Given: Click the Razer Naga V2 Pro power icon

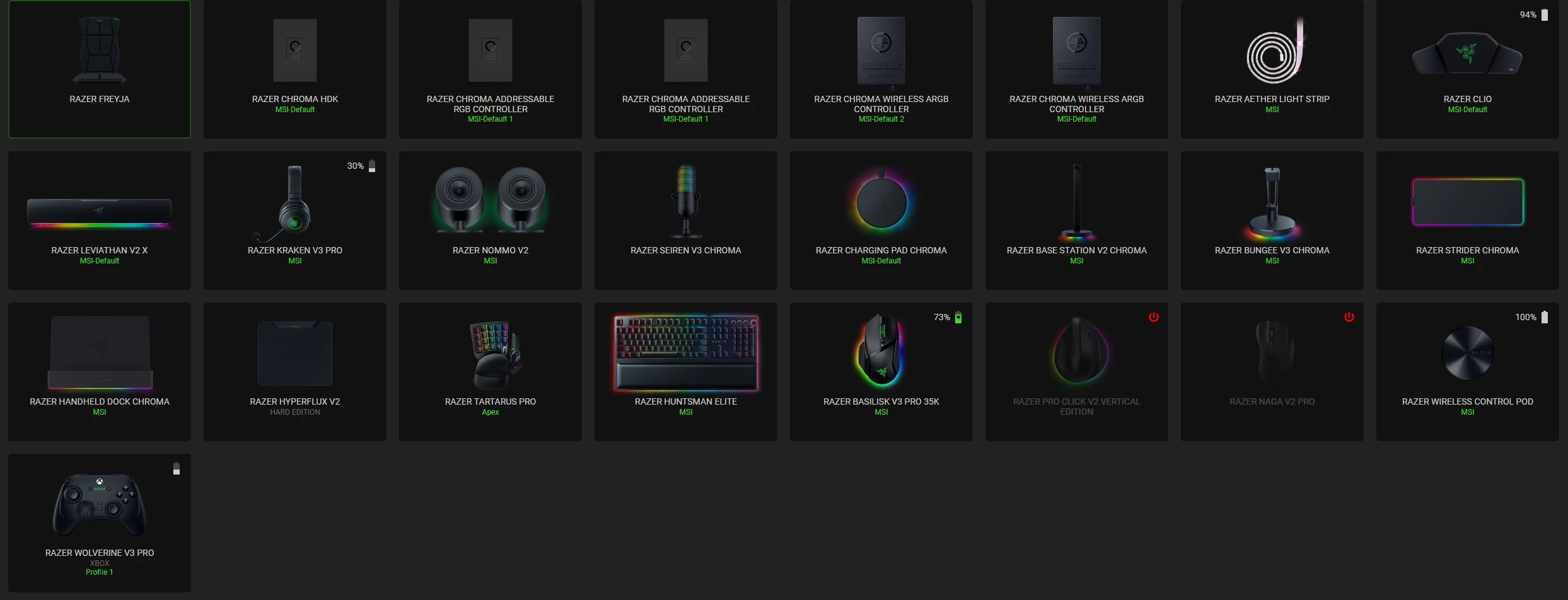Looking at the screenshot, I should [1349, 317].
